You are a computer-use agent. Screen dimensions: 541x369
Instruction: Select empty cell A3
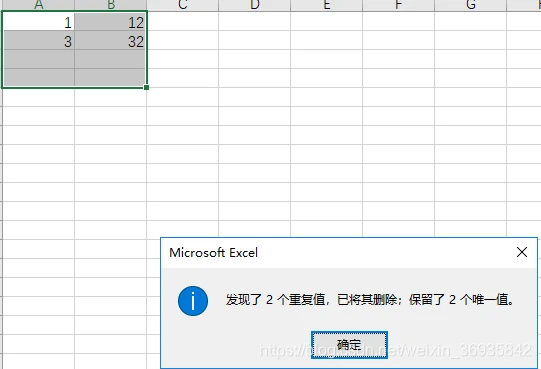pos(38,59)
